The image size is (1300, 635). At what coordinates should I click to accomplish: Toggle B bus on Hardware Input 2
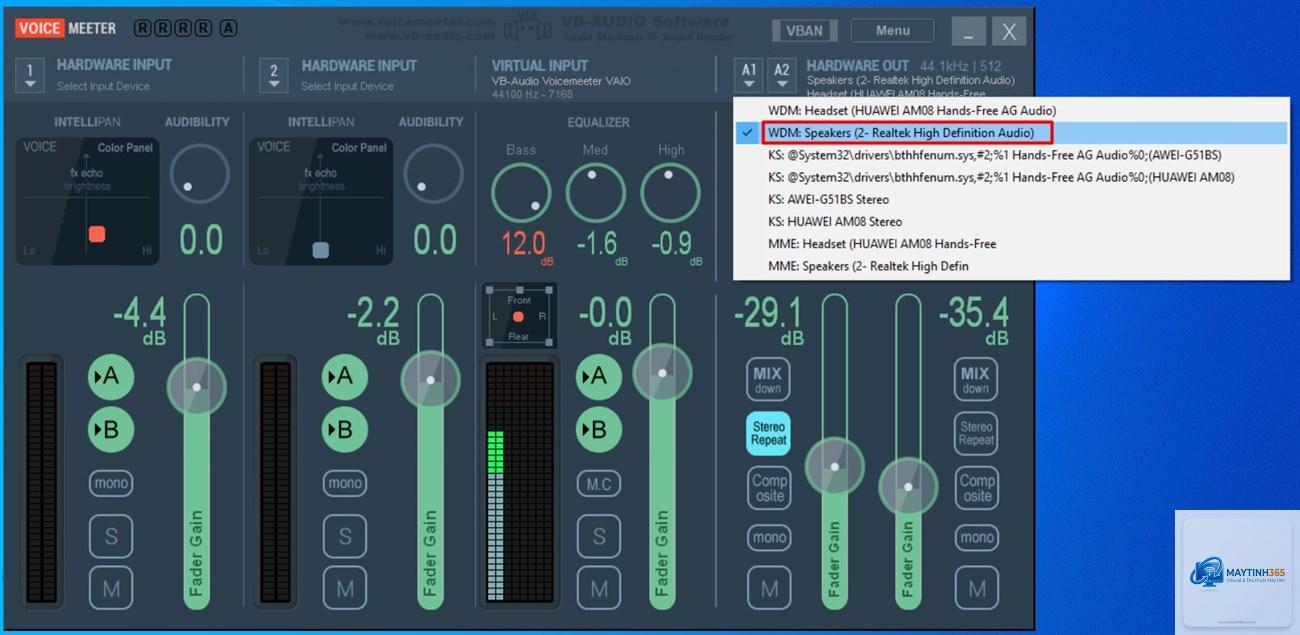345,429
